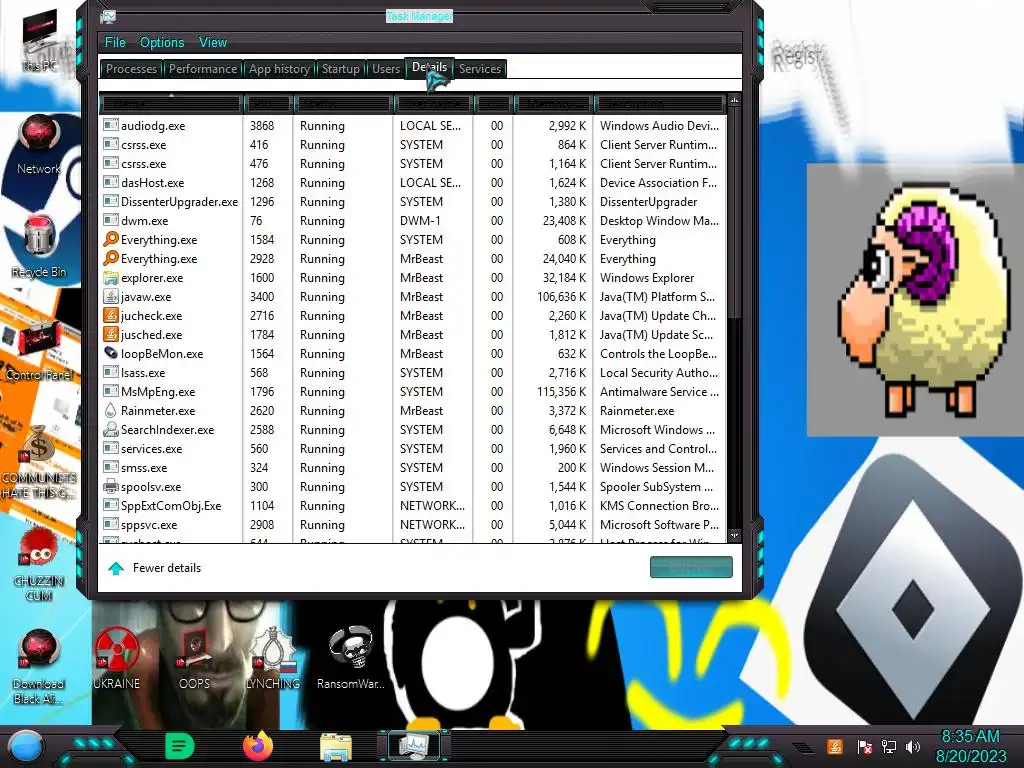
Task: Select the SearchIndexer.exe icon
Action: [111, 429]
